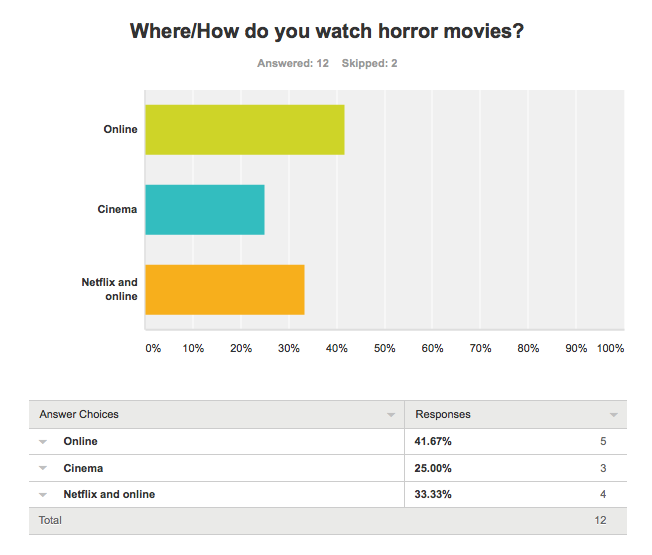
Task: Click the teal Cinema bar
Action: pyautogui.click(x=205, y=210)
